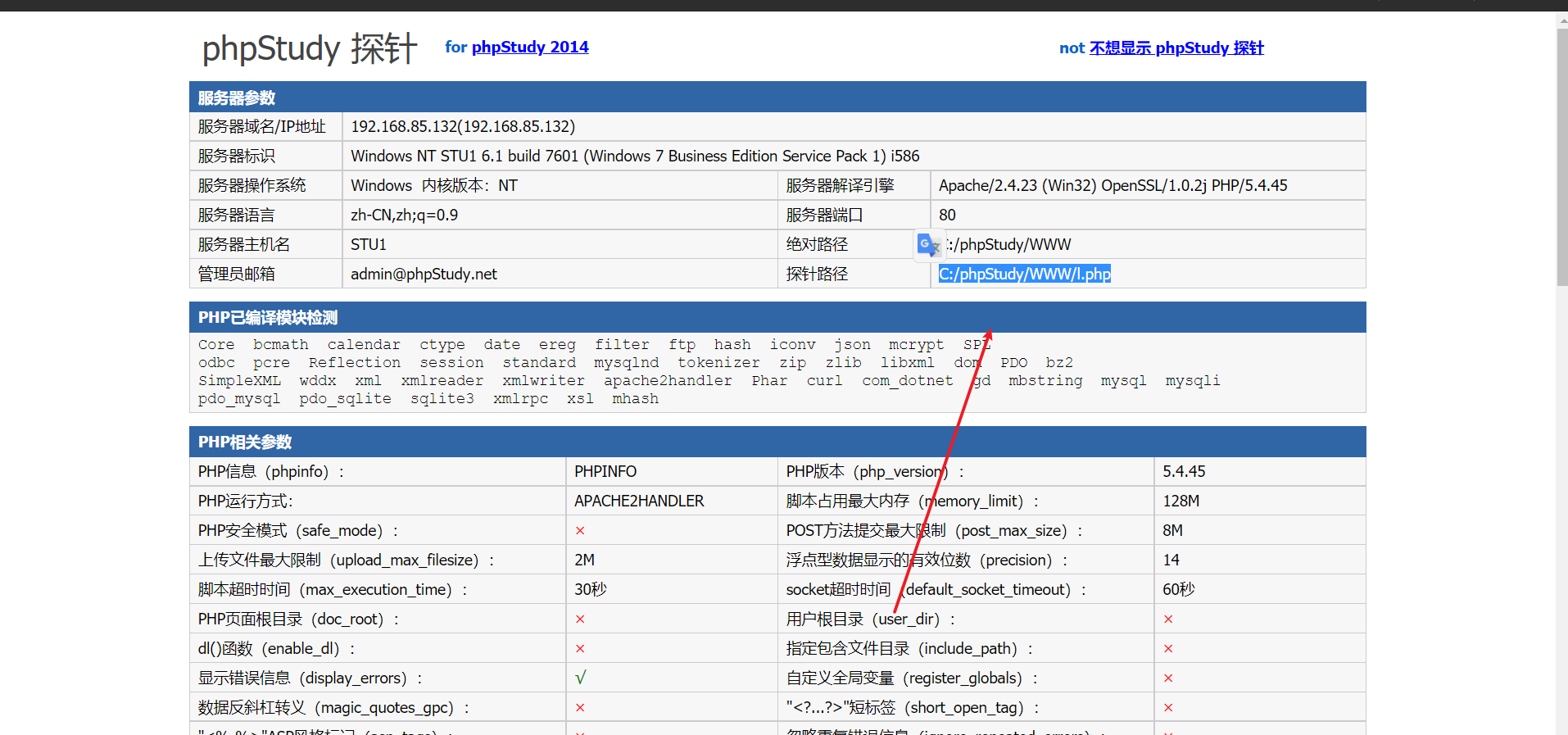The height and width of the screenshot is (735, 1568).
Task: Open the phpStudy 2014 link
Action: coord(530,47)
